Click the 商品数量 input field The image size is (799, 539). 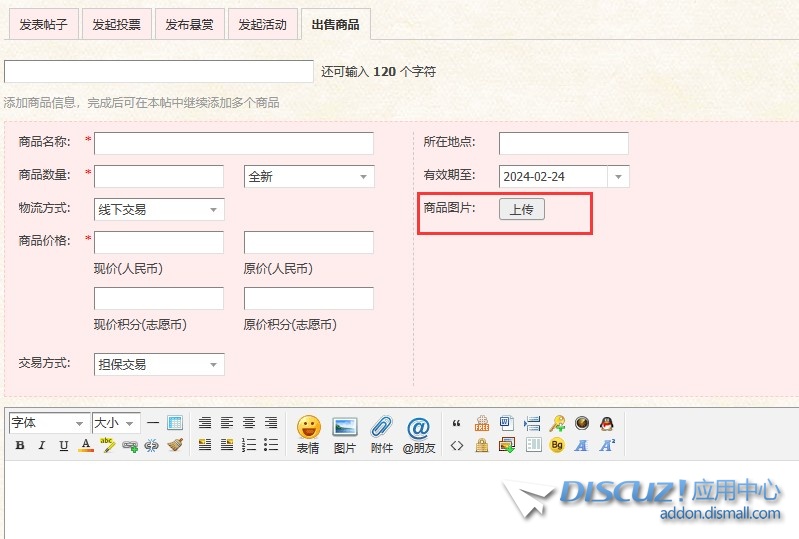pos(159,176)
